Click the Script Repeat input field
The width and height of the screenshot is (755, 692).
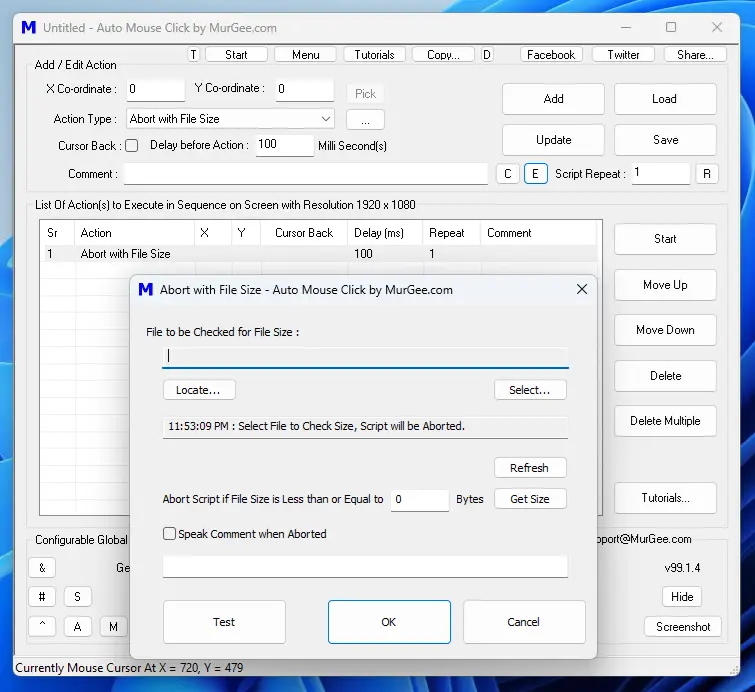click(661, 173)
